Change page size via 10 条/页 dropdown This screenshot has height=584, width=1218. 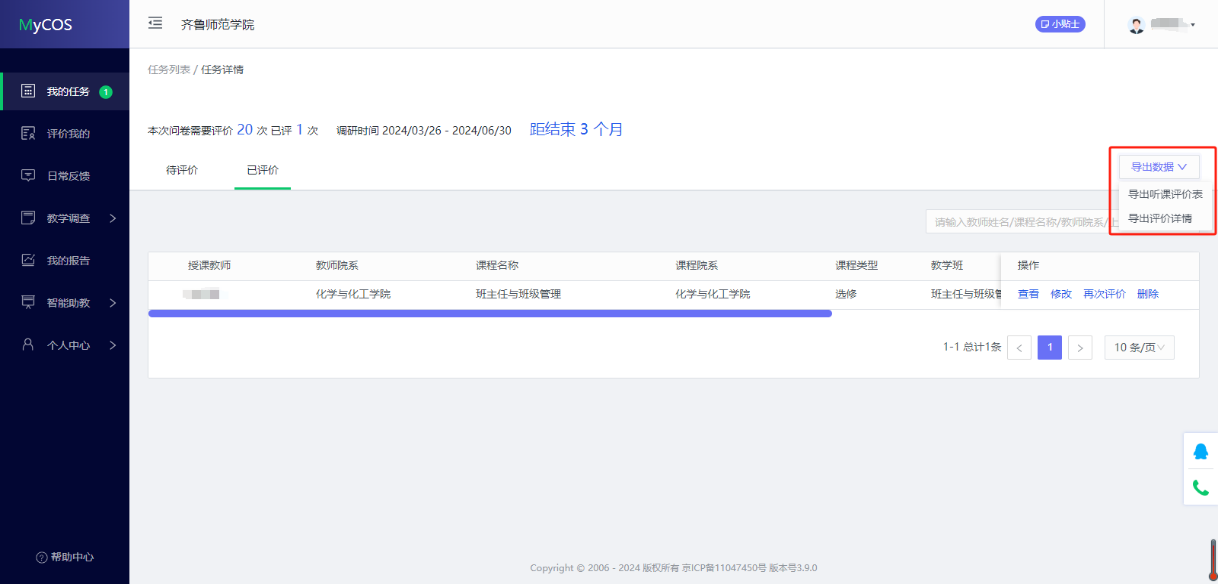1139,348
